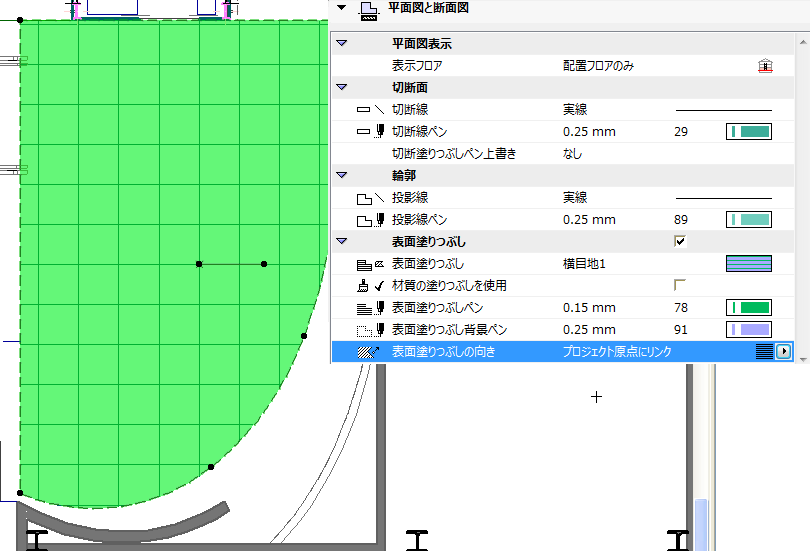Click the settings list scroll up arrow
Viewport: 810px width, 551px height.
[803, 42]
